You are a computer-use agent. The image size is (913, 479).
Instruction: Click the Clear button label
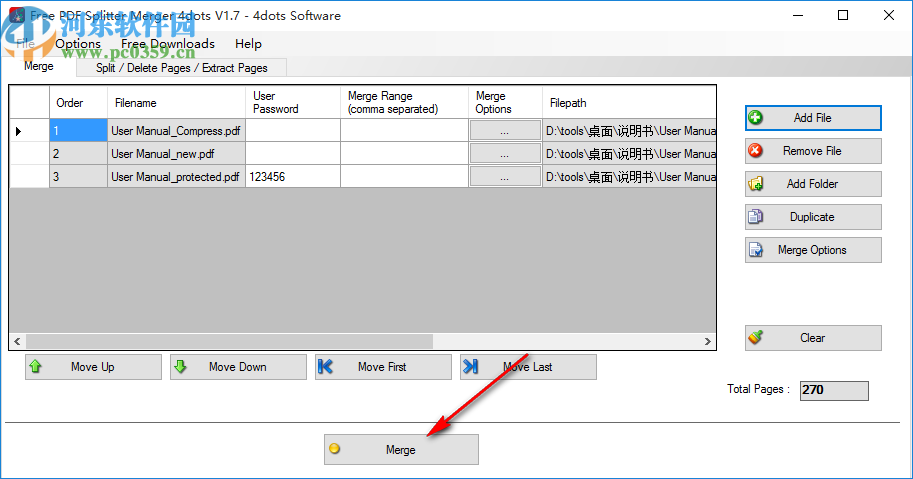(x=812, y=338)
